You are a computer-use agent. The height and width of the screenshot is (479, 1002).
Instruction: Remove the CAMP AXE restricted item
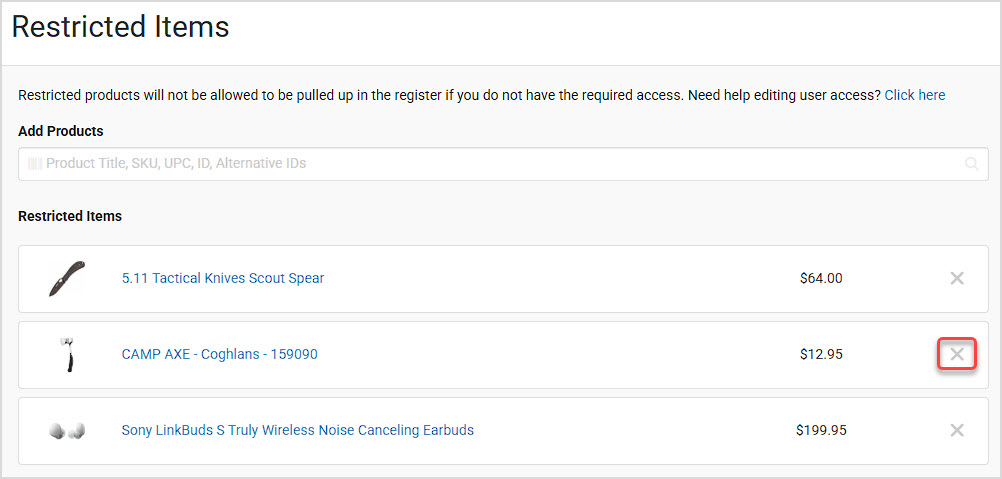point(957,354)
